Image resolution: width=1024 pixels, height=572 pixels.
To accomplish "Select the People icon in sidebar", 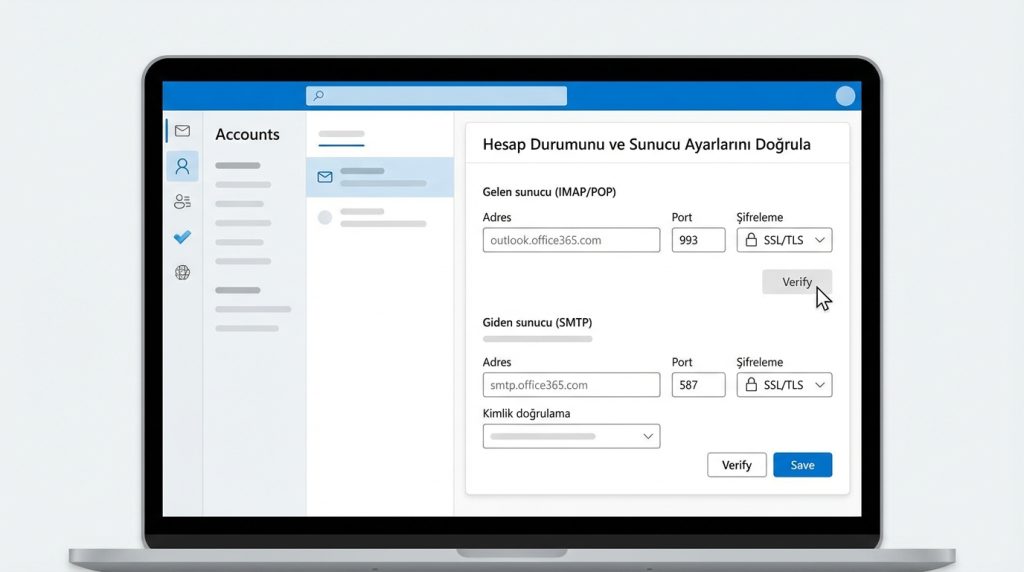I will point(182,166).
